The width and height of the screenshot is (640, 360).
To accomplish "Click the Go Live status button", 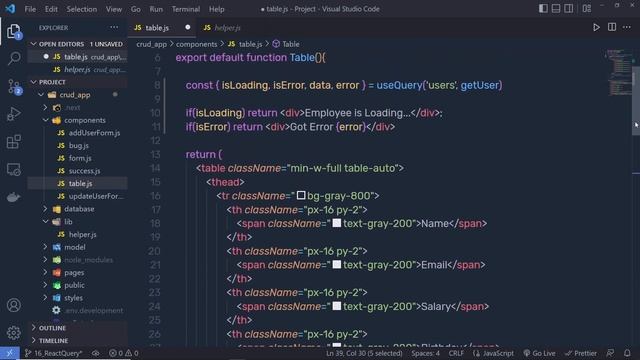I will click(539, 353).
